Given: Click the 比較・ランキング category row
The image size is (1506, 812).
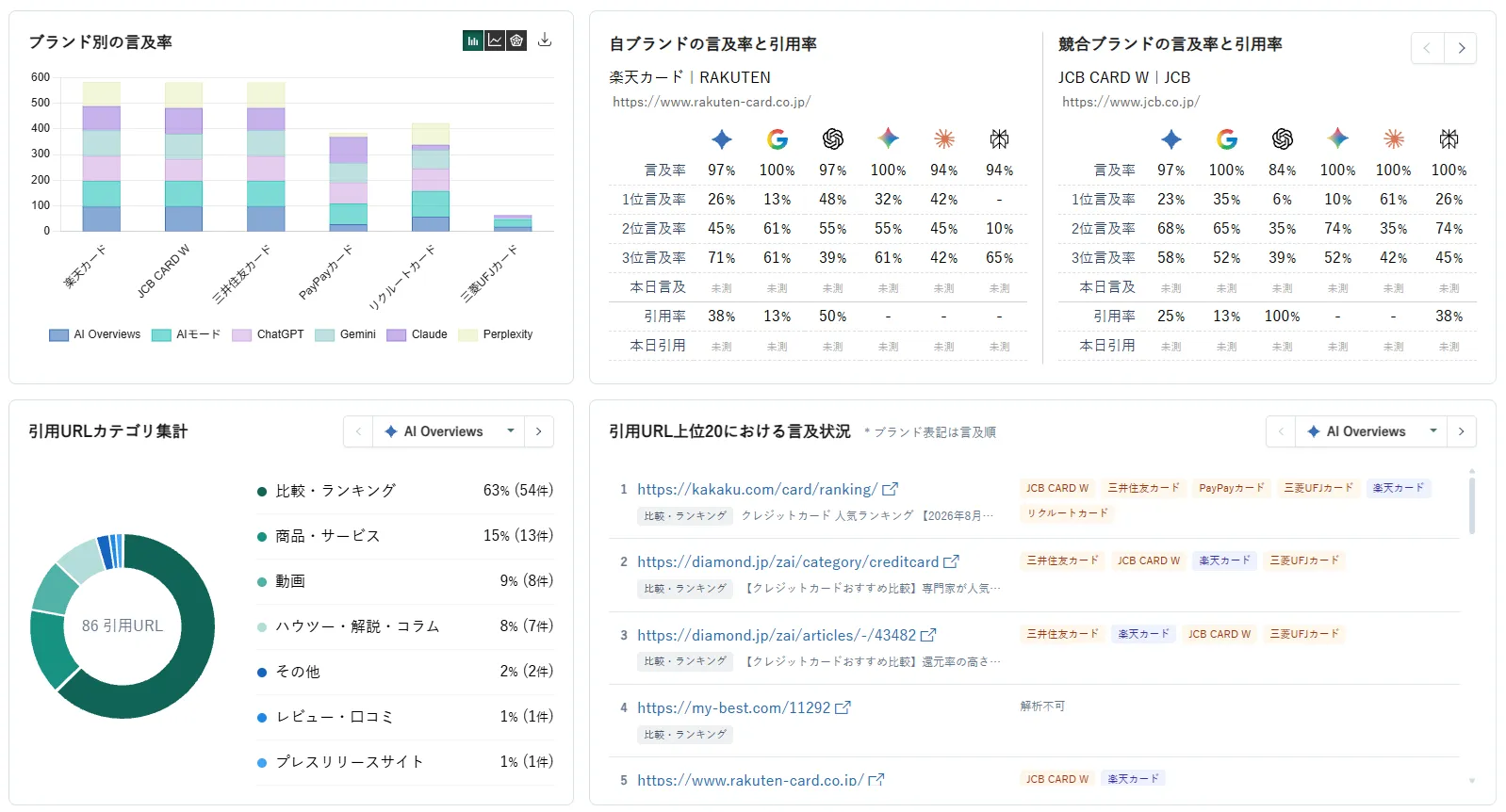Looking at the screenshot, I should coord(405,491).
